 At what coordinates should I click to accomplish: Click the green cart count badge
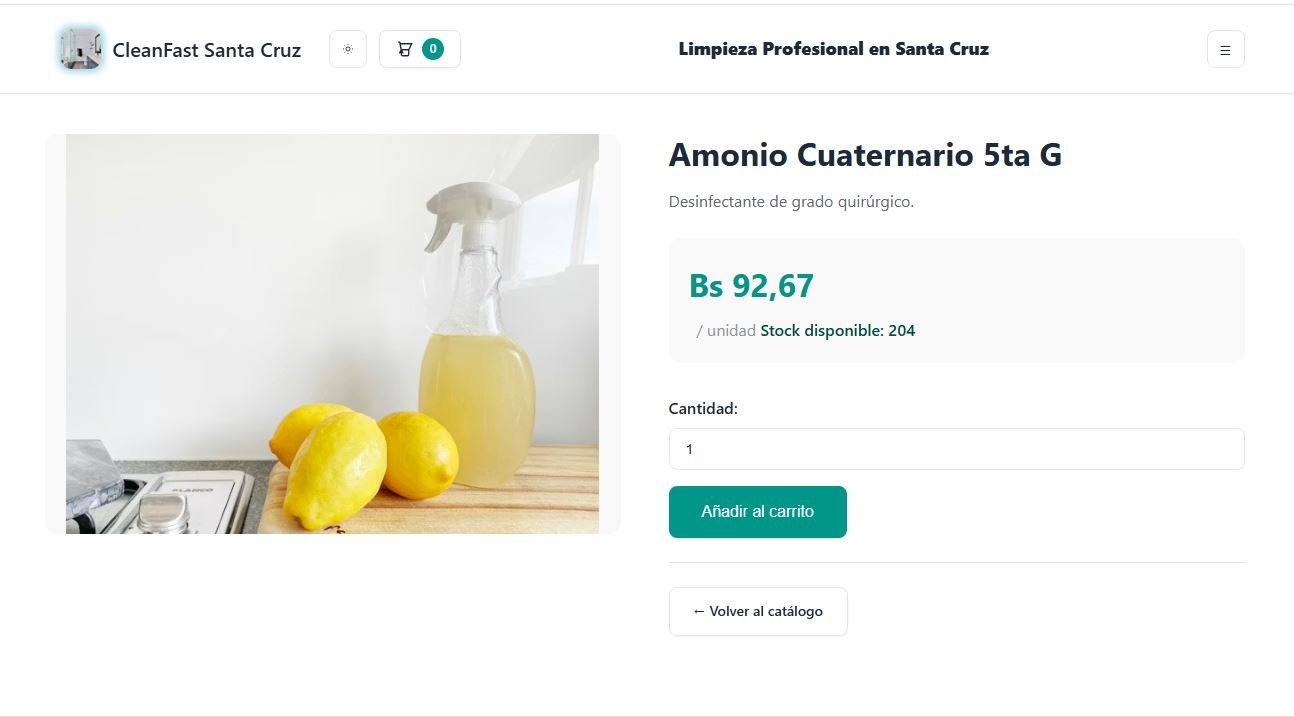(433, 49)
